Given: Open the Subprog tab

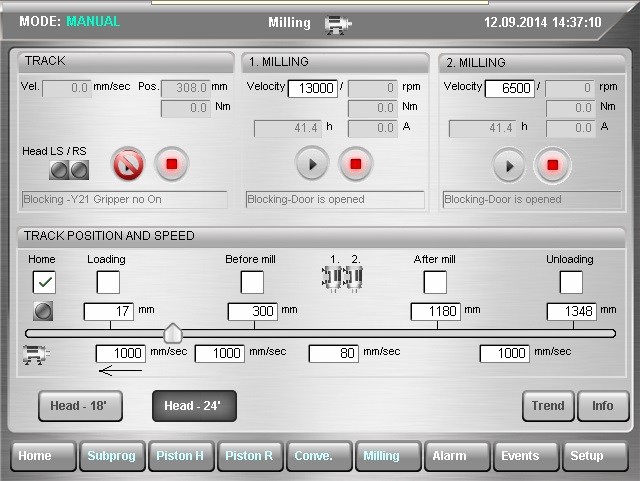Looking at the screenshot, I should click(112, 456).
